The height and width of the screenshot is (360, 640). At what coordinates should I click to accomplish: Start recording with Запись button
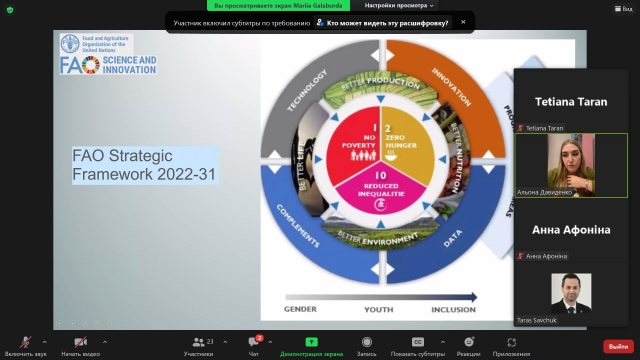coord(367,346)
